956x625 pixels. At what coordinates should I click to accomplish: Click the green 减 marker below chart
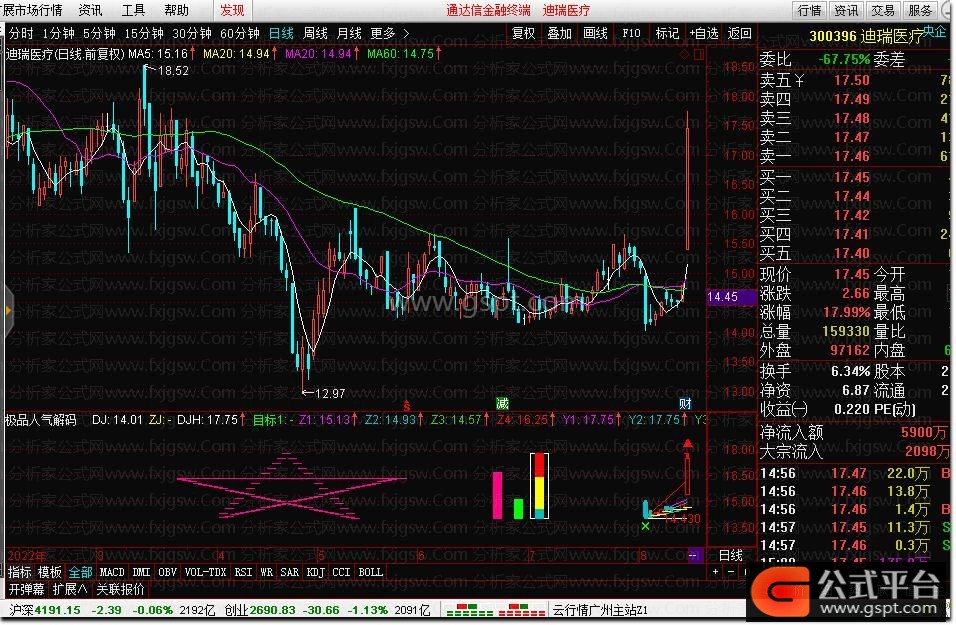(502, 403)
